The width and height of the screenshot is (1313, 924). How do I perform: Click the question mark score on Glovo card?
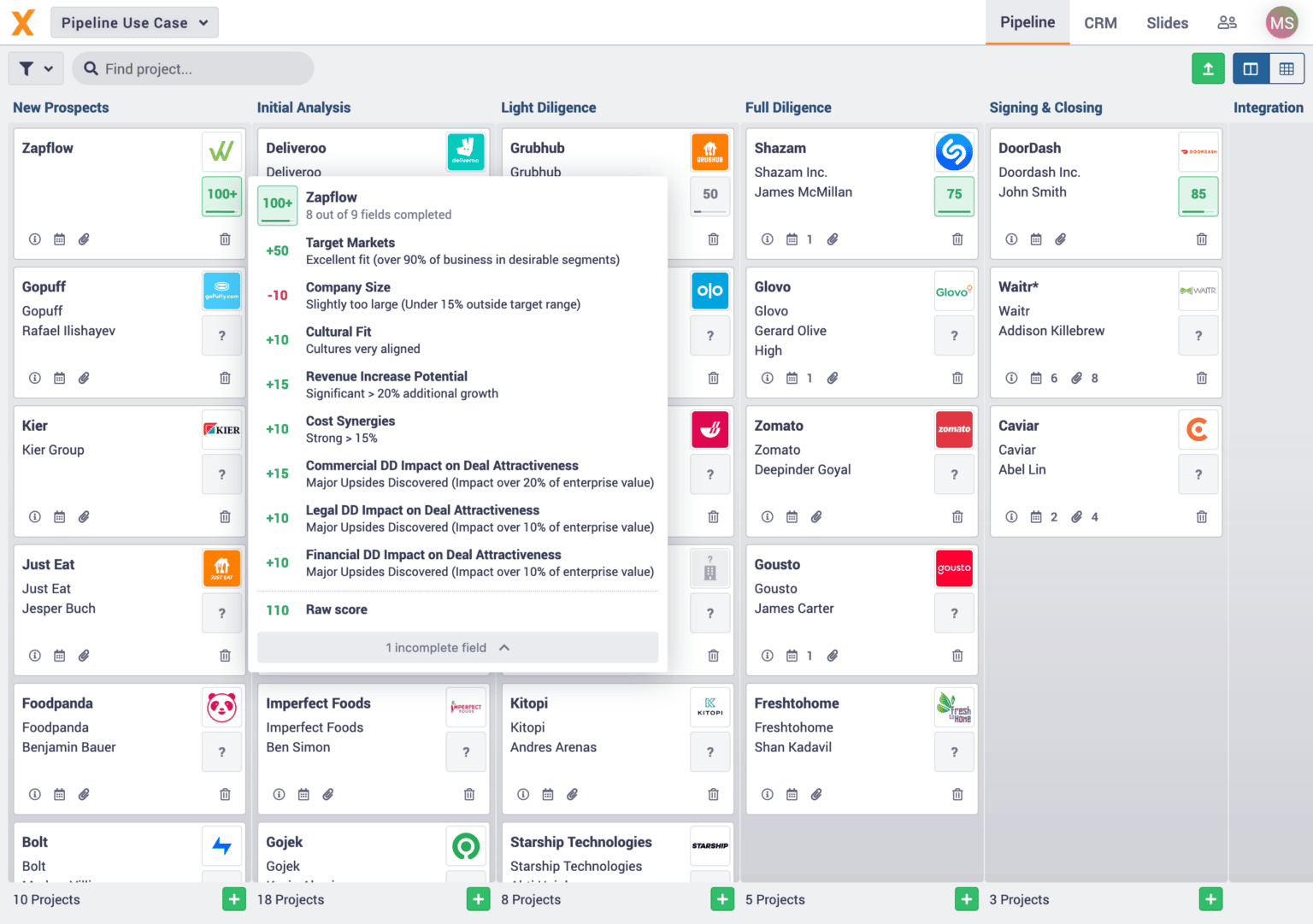[954, 335]
